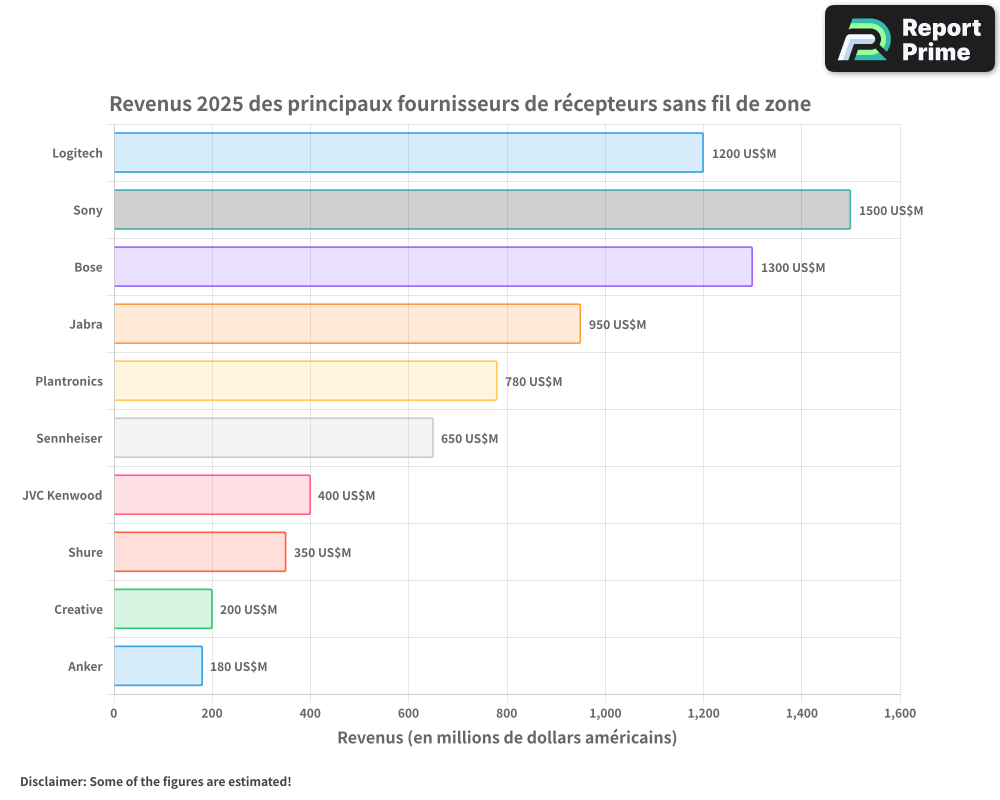The width and height of the screenshot is (1000, 800).
Task: Select the gray Sennheiser bar
Action: coord(273,438)
